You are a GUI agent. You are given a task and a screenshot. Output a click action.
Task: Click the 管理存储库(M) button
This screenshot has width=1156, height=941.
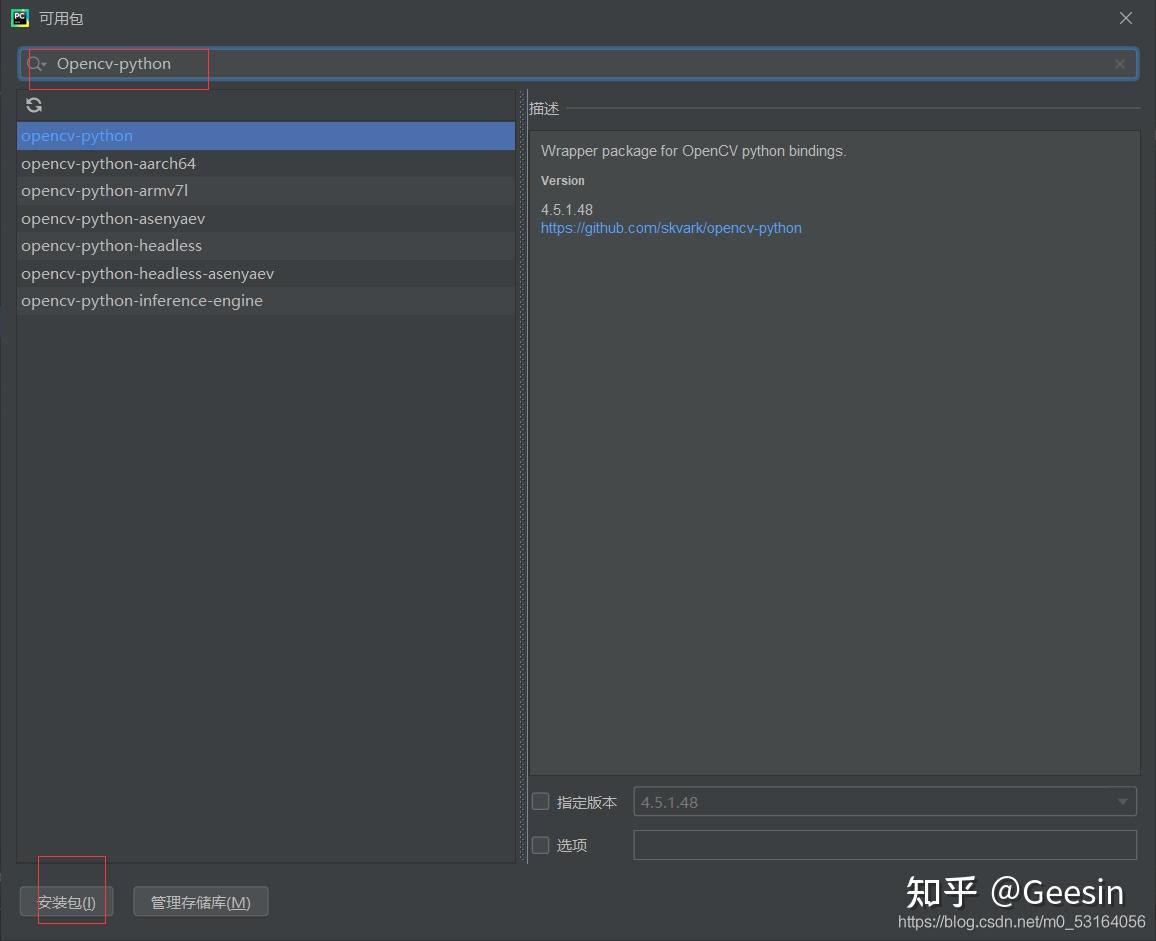(x=200, y=901)
